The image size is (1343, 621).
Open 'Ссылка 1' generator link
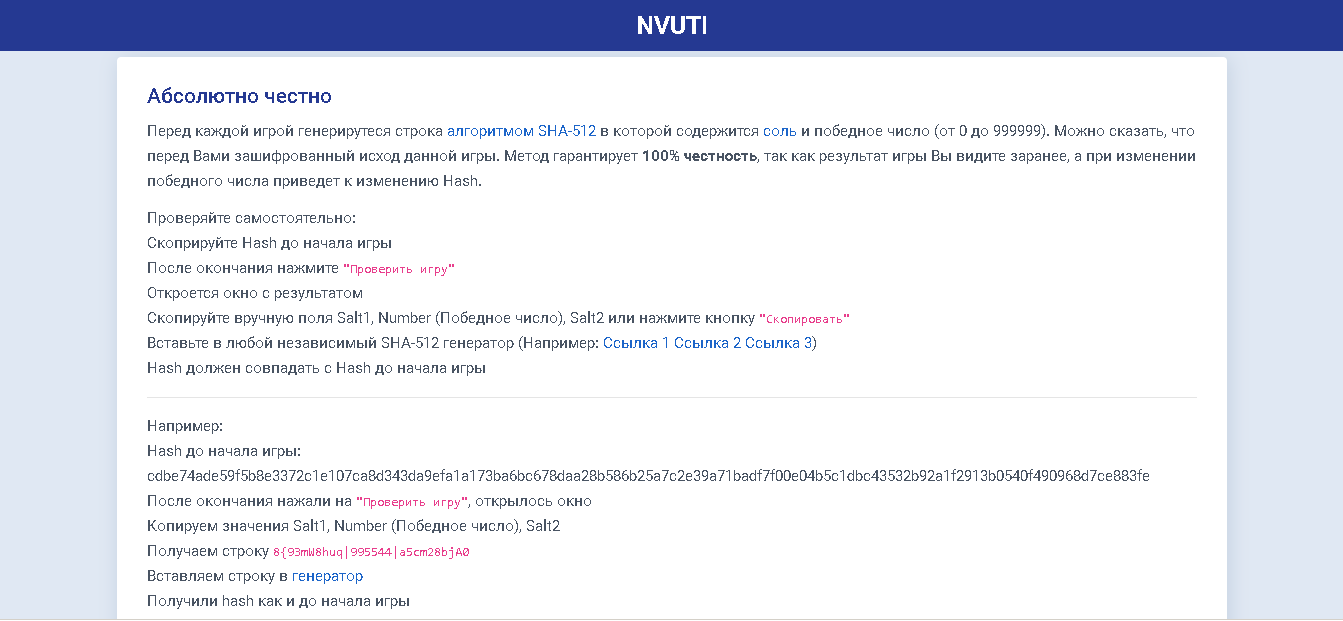pyautogui.click(x=636, y=343)
